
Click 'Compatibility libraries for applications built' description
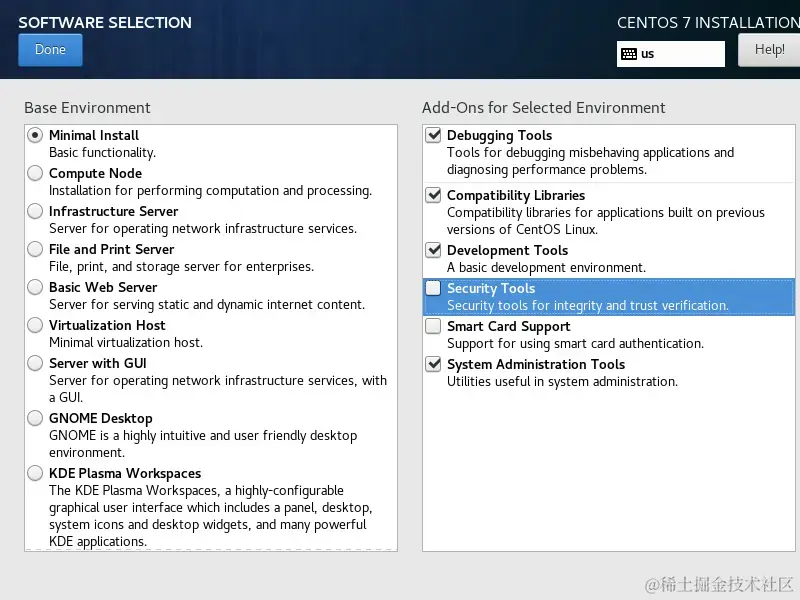click(606, 221)
